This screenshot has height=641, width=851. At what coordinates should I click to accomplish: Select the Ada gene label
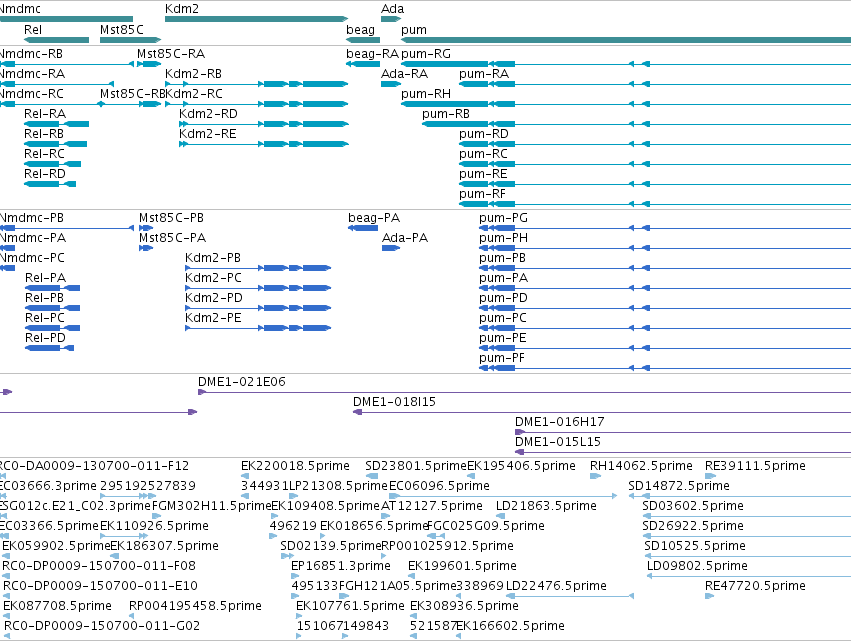[x=392, y=9]
